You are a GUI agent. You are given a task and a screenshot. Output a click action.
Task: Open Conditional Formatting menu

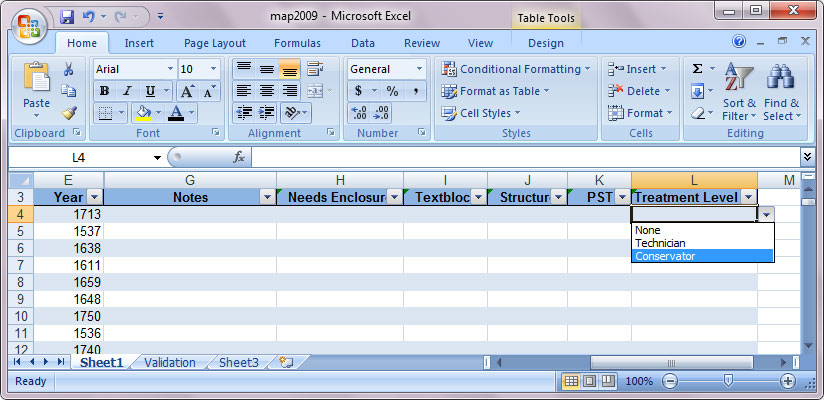(x=516, y=69)
